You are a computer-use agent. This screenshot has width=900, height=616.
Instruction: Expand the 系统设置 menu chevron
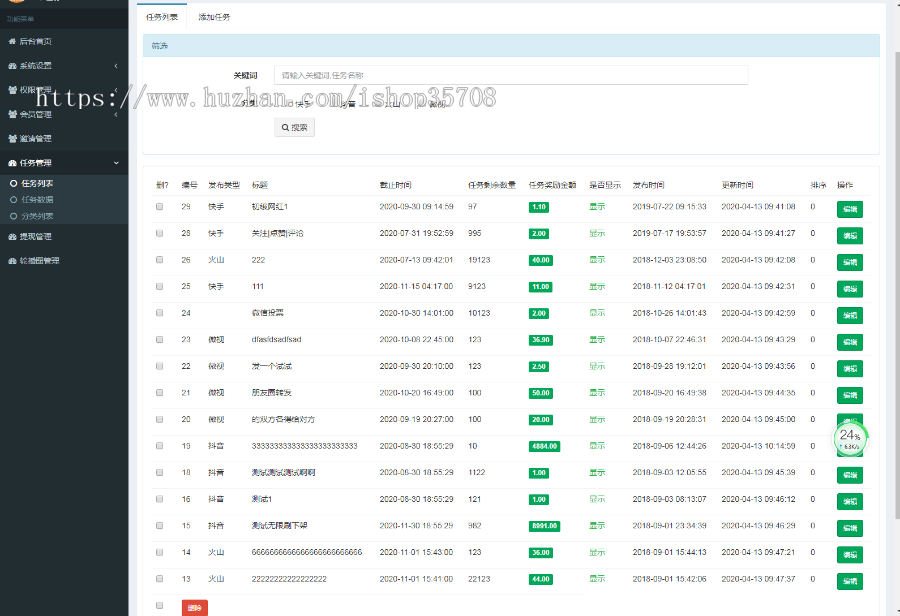click(115, 66)
